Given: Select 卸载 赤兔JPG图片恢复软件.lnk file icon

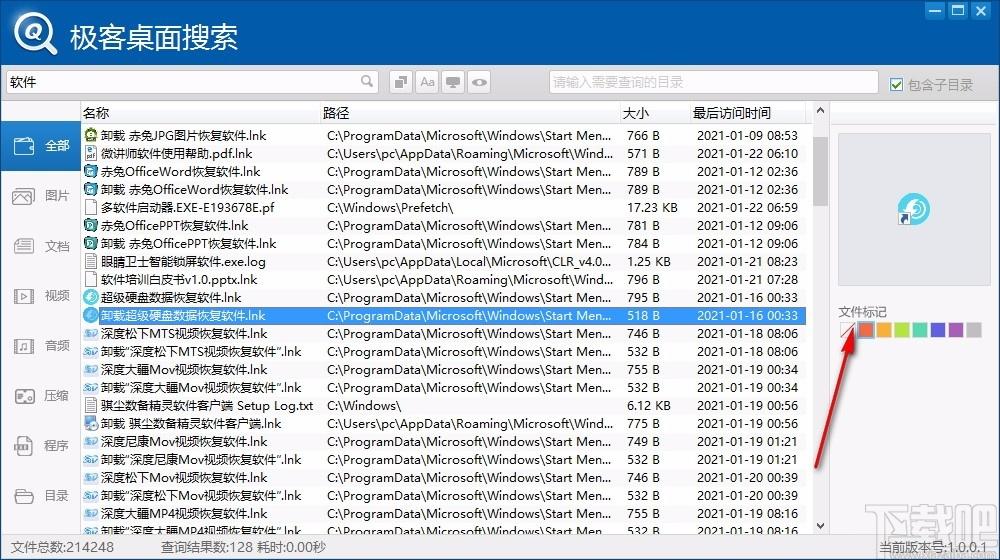Looking at the screenshot, I should click(x=91, y=135).
